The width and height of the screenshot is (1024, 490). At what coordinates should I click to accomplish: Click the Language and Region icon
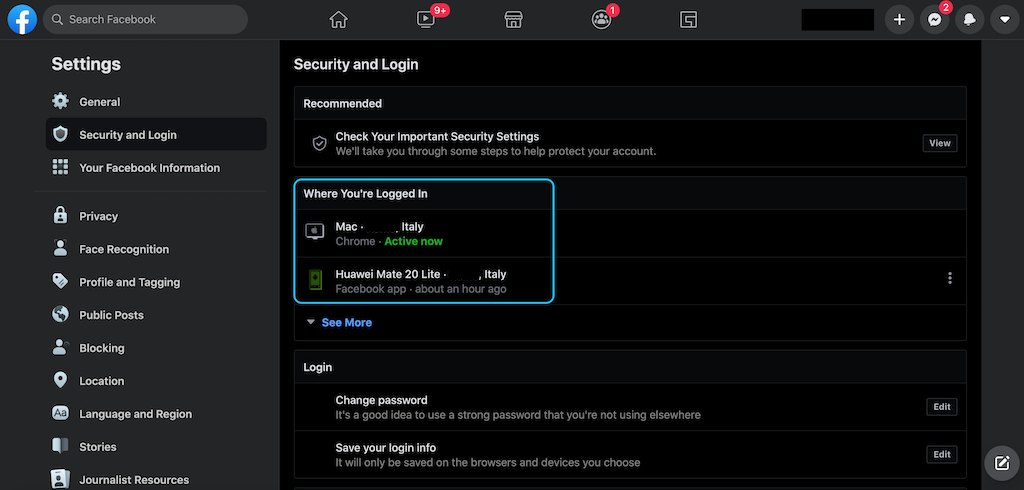click(x=60, y=414)
